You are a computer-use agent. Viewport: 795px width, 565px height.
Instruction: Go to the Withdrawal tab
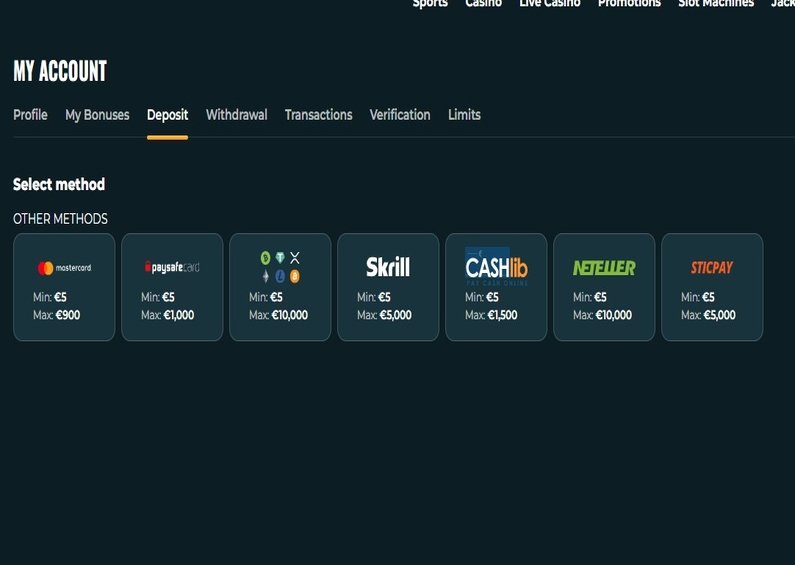pyautogui.click(x=237, y=115)
